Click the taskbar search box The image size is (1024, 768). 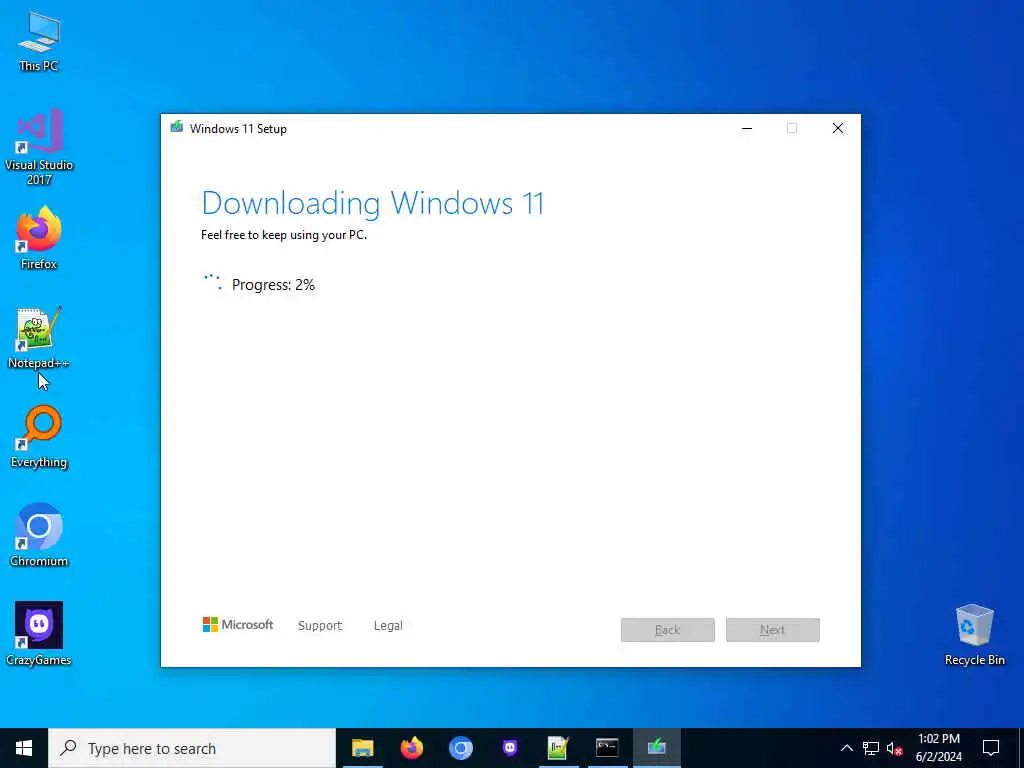(x=192, y=748)
